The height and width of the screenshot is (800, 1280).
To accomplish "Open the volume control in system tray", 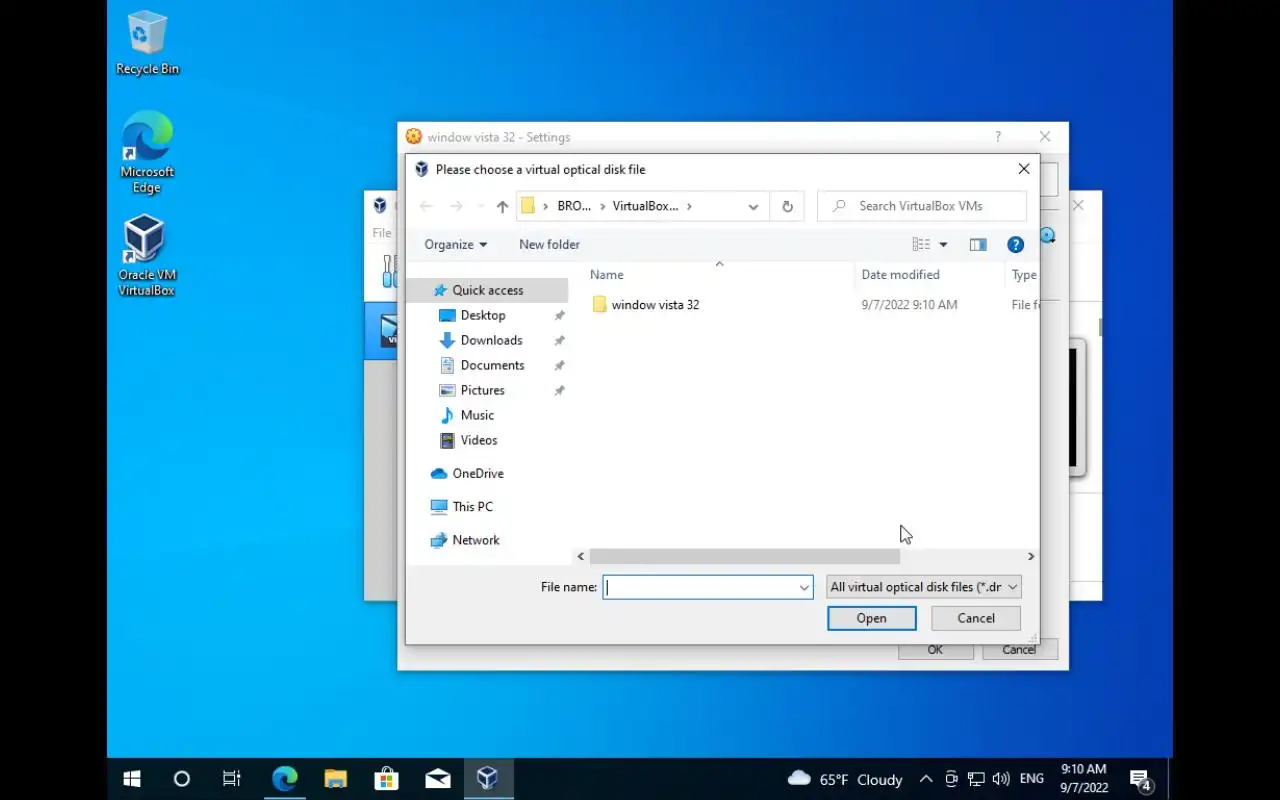I will click(x=1001, y=779).
